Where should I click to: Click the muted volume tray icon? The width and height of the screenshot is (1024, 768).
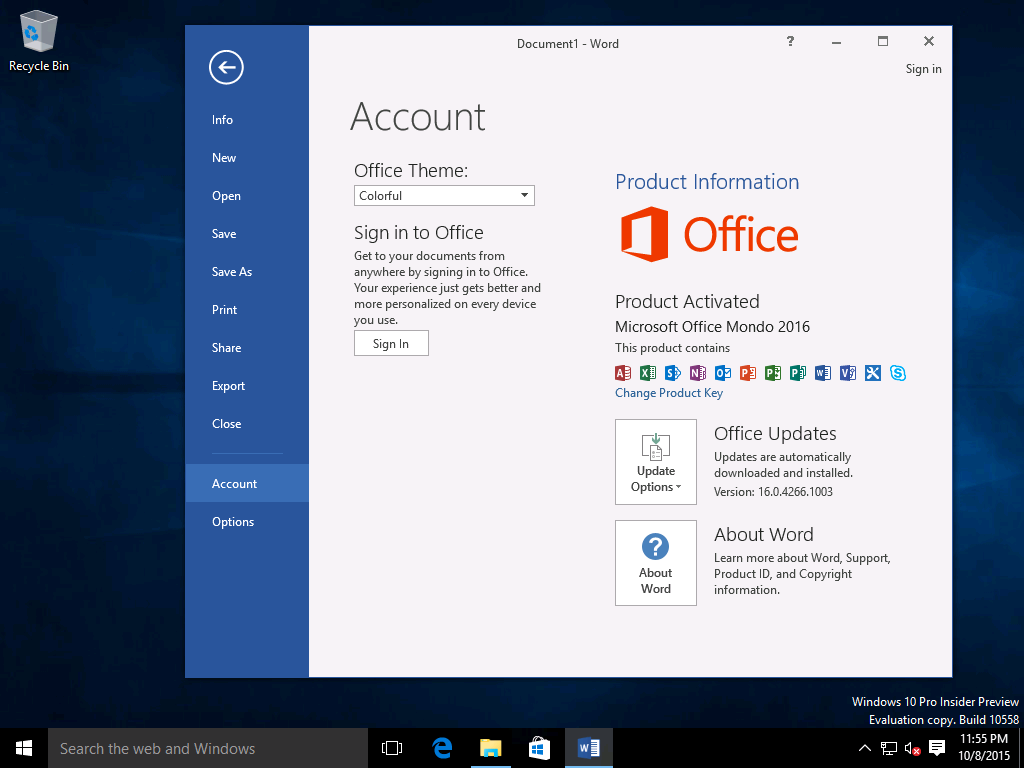(x=912, y=748)
